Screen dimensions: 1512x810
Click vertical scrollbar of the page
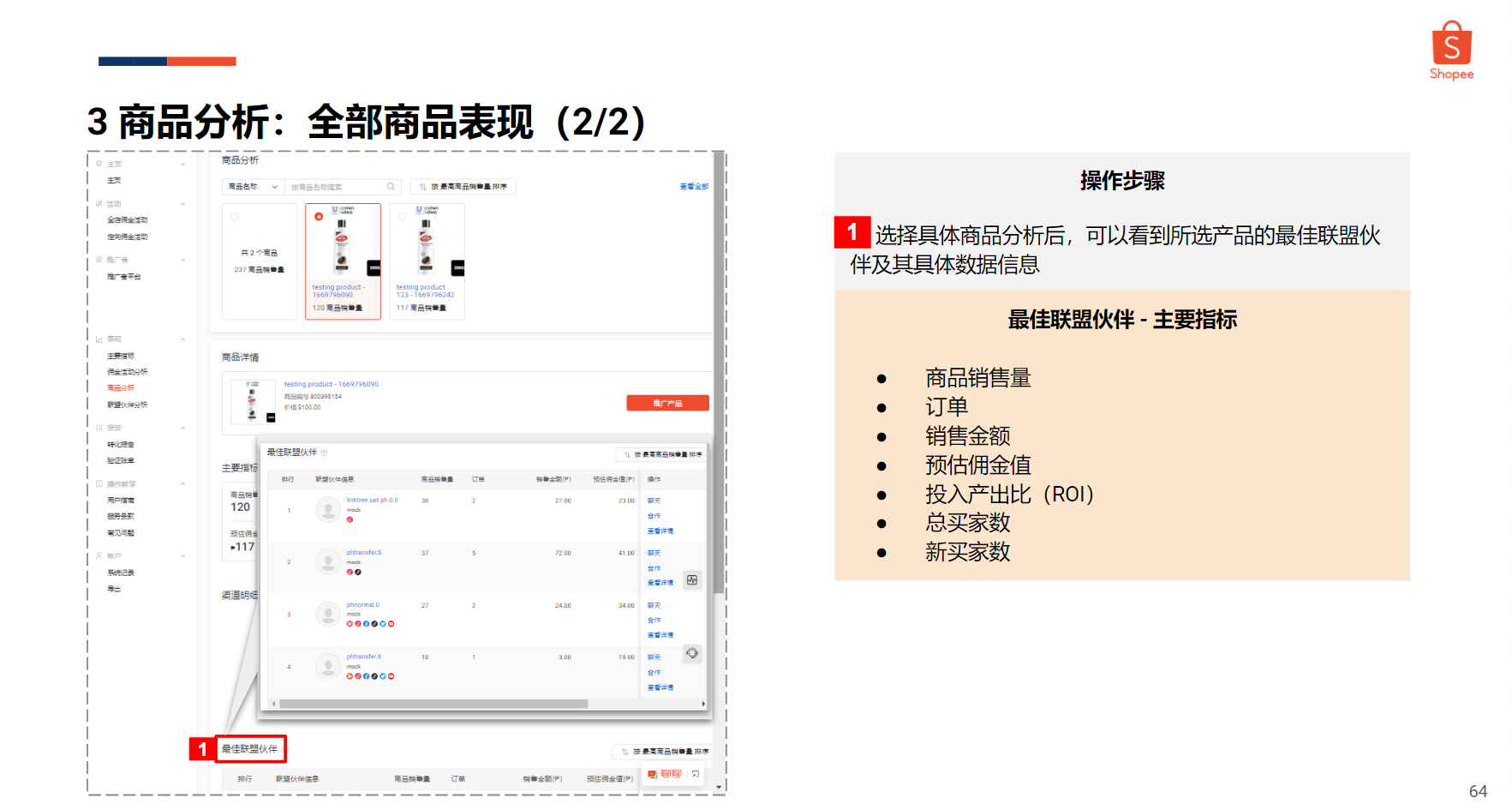pyautogui.click(x=720, y=373)
